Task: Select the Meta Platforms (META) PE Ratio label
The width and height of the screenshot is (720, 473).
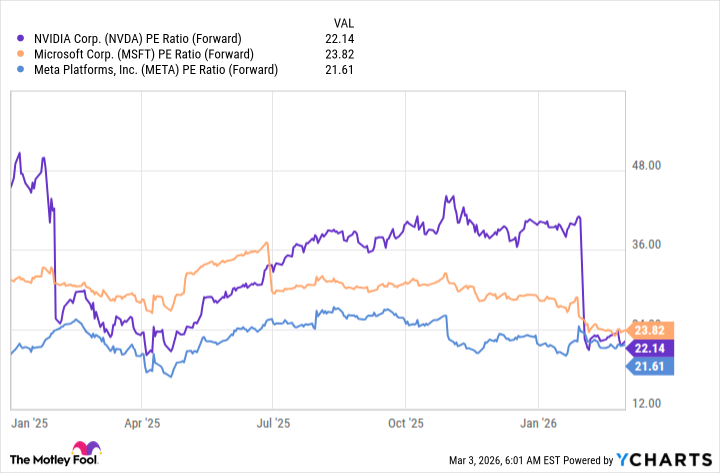Action: 155,70
